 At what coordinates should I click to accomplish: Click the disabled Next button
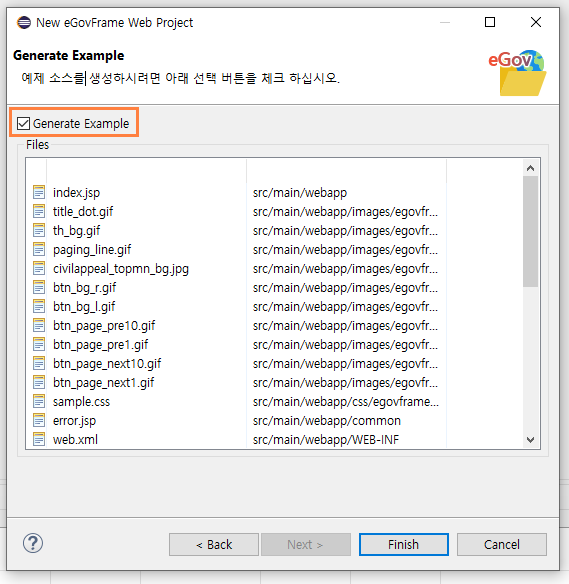(x=306, y=545)
